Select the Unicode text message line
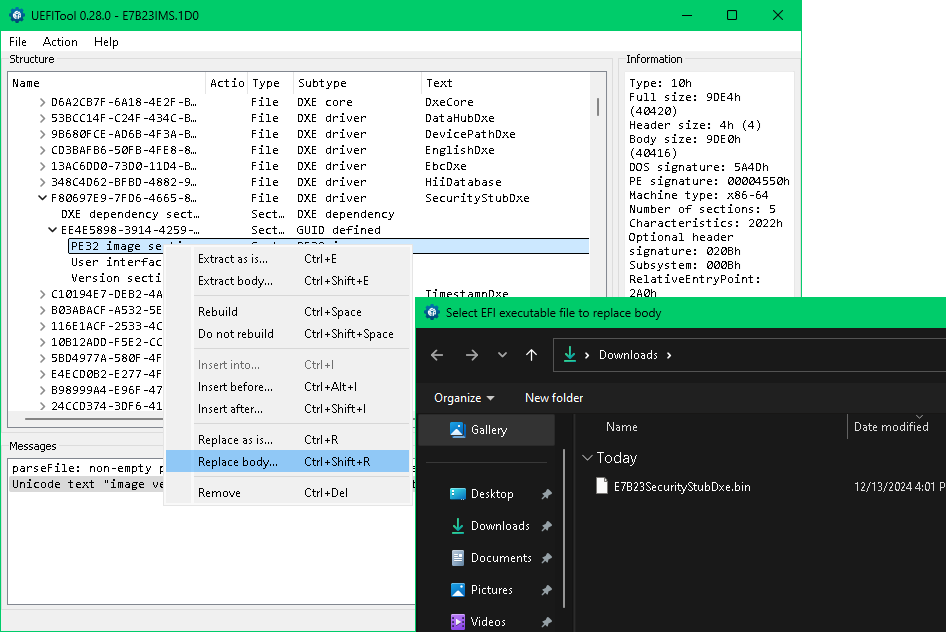This screenshot has width=946, height=632. click(x=87, y=484)
